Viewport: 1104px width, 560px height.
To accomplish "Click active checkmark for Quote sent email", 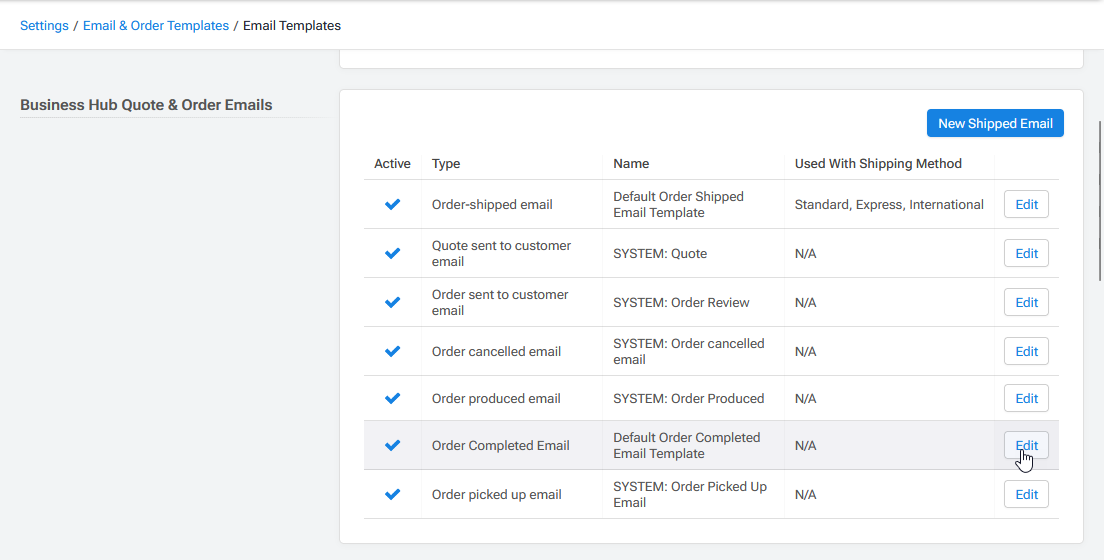I will [x=392, y=254].
